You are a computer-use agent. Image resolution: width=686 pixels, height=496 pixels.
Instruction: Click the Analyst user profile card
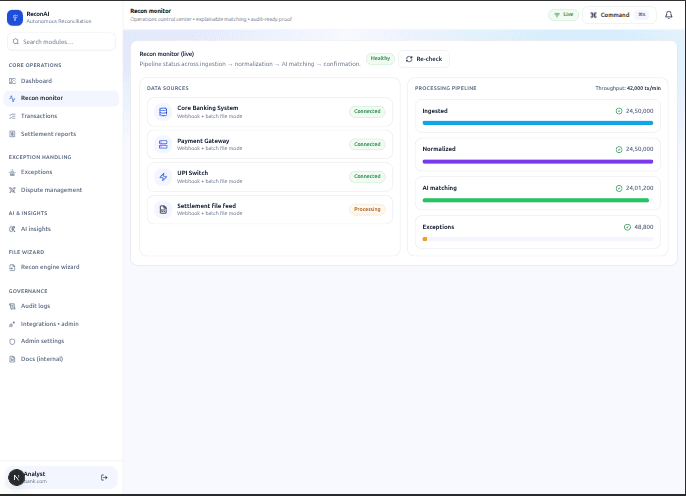point(61,478)
